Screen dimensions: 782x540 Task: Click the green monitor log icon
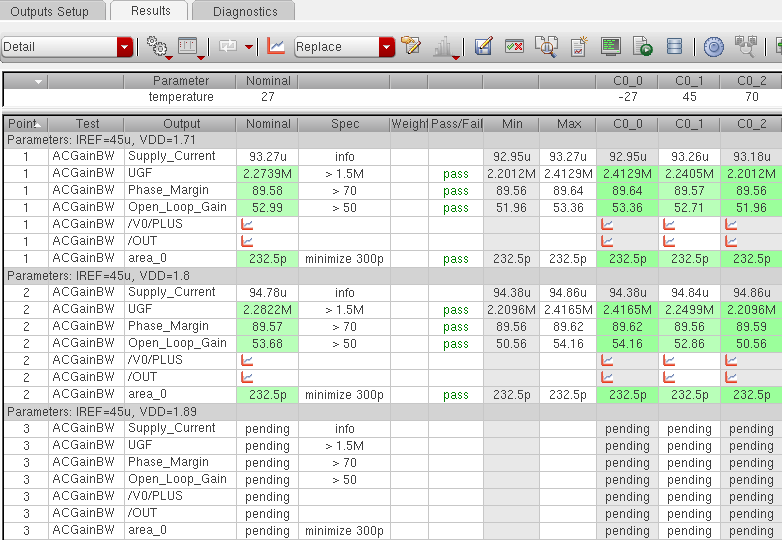click(x=611, y=46)
